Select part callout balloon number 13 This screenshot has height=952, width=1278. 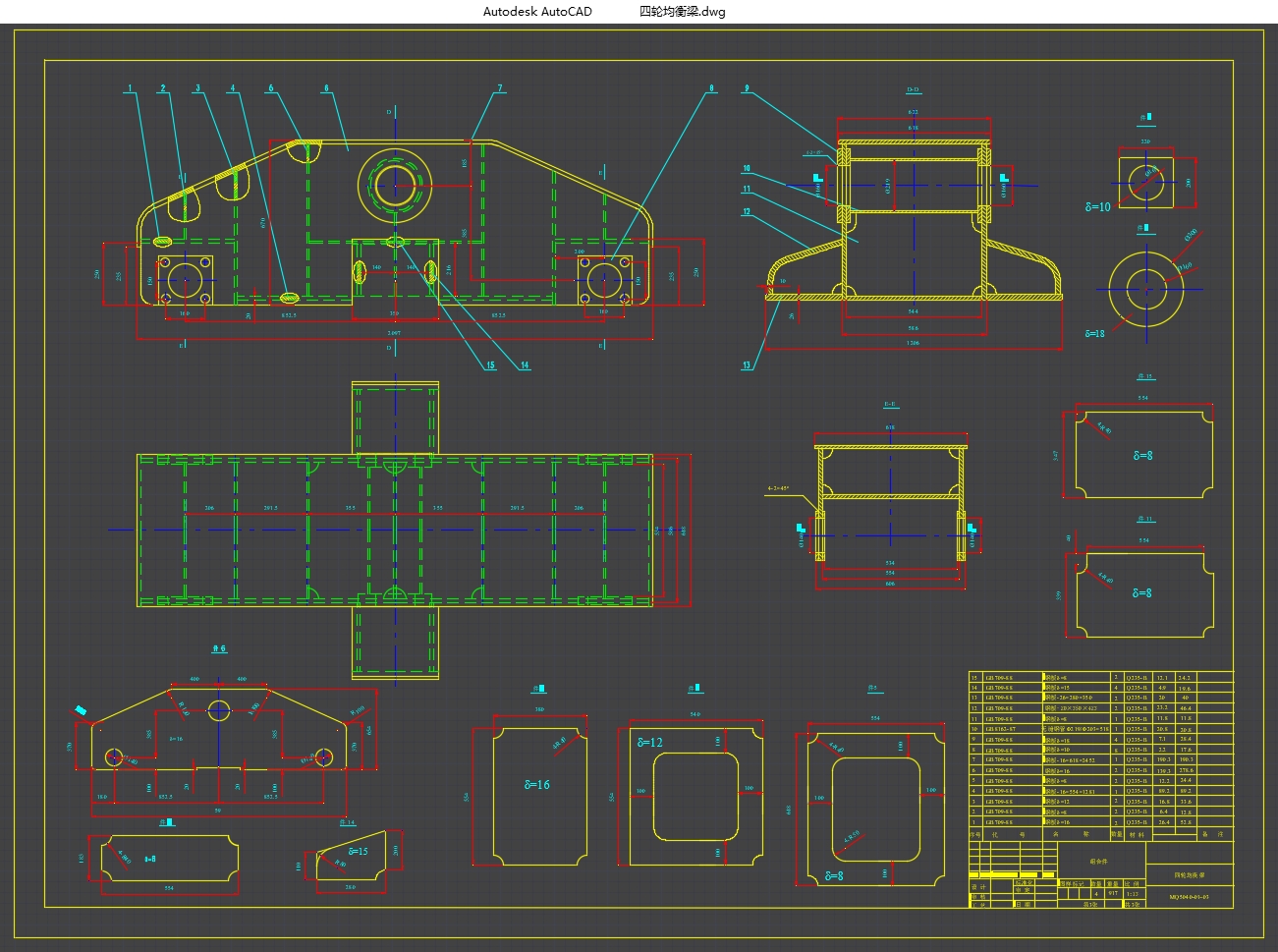pos(747,365)
